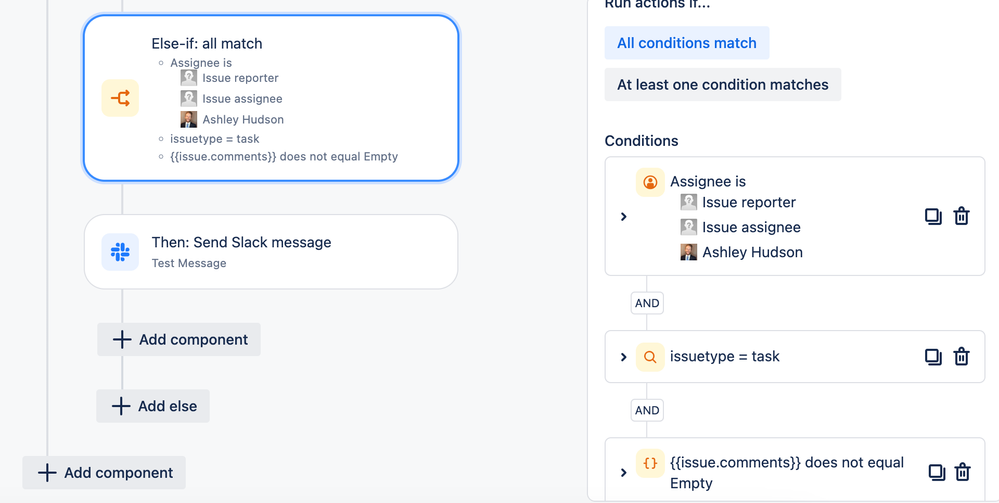Click the magnifier icon beside issuetype = task
The height and width of the screenshot is (503, 999).
click(x=650, y=357)
